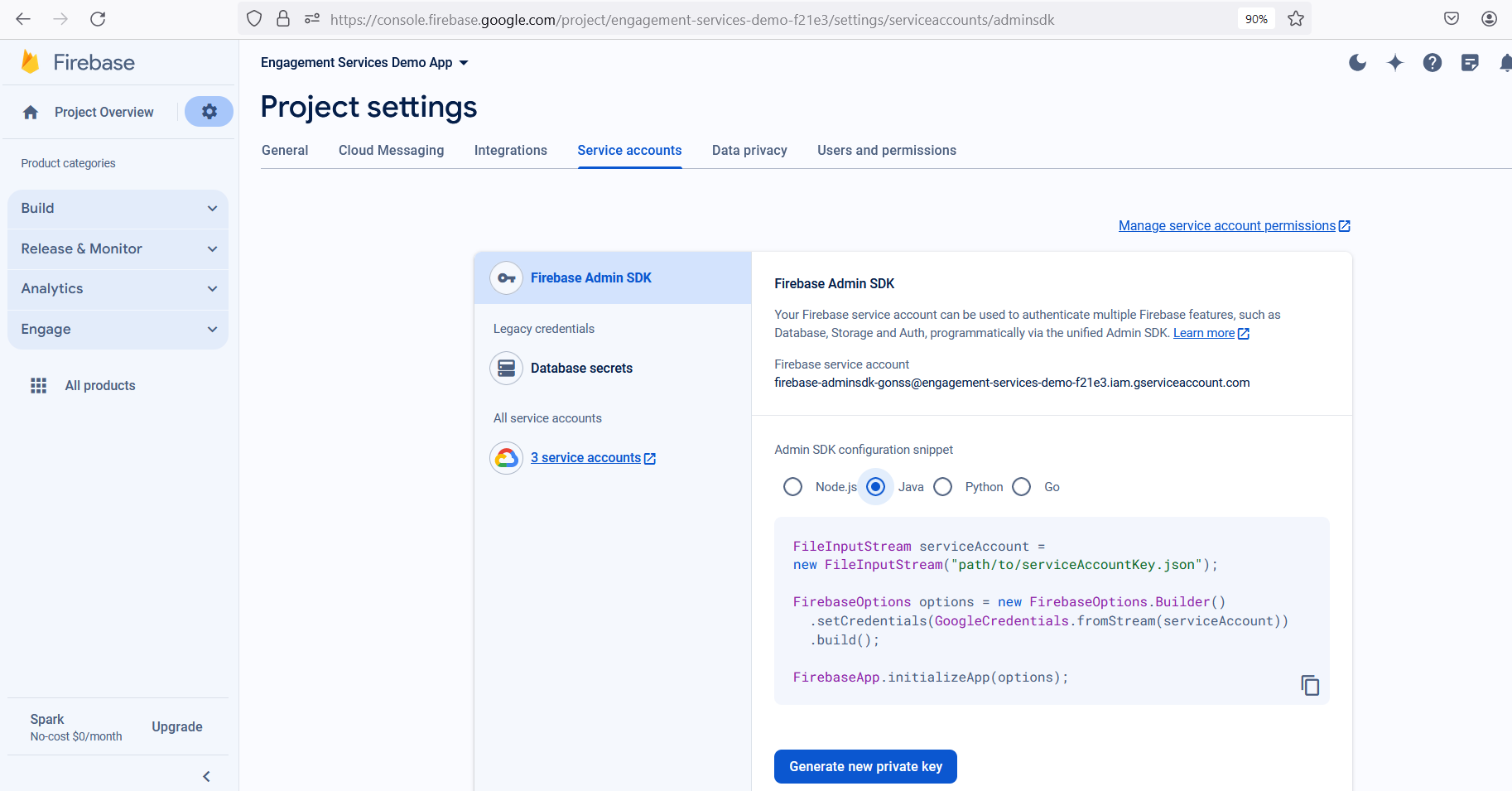Select the Go radio button
The width and height of the screenshot is (1512, 791).
point(1022,487)
